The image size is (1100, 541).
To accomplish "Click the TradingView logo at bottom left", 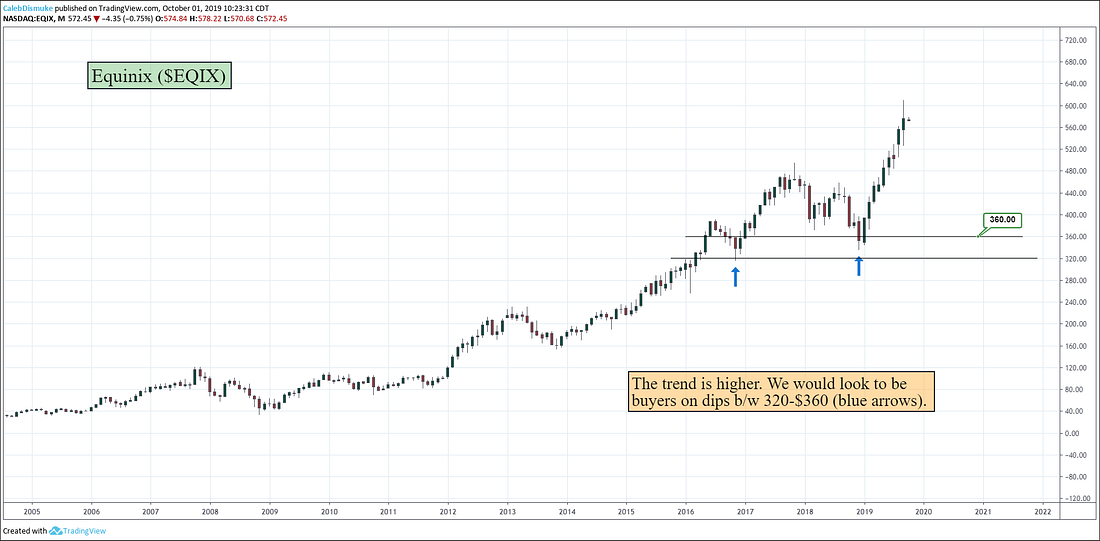I will coord(77,531).
